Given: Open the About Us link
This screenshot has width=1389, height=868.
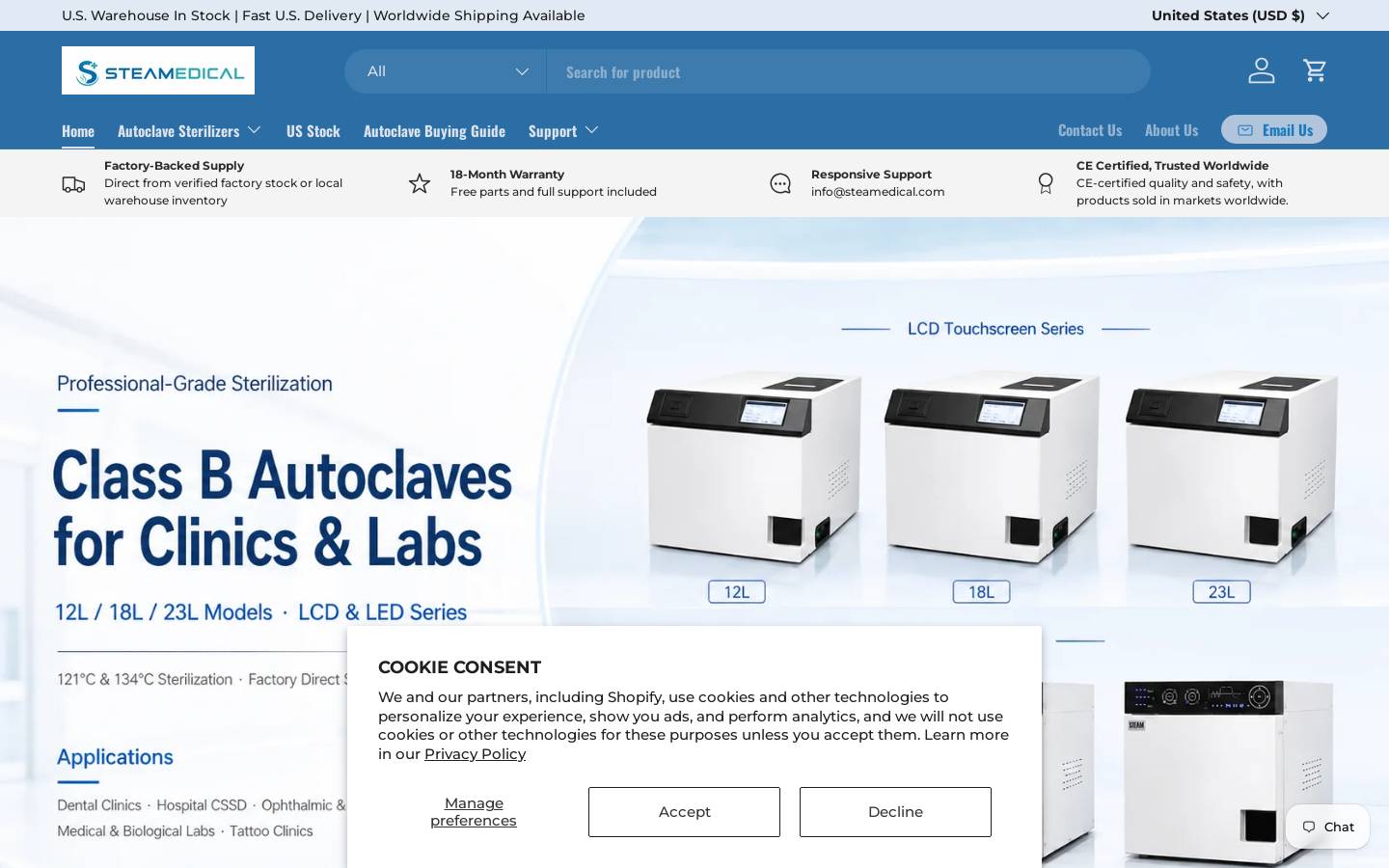Looking at the screenshot, I should pos(1171,129).
